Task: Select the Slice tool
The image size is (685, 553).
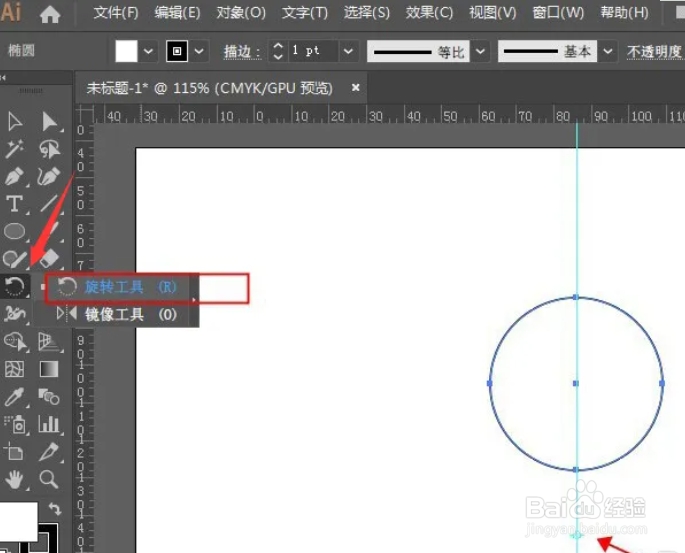Action: pos(49,452)
